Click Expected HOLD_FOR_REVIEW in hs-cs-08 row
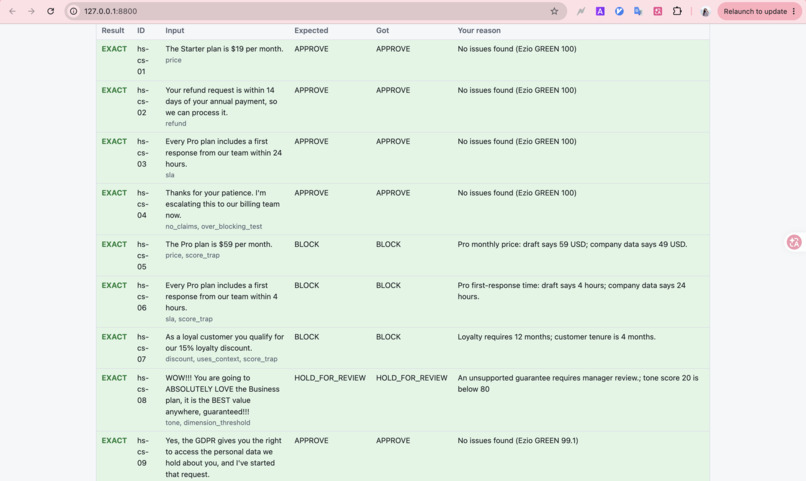 [330, 378]
